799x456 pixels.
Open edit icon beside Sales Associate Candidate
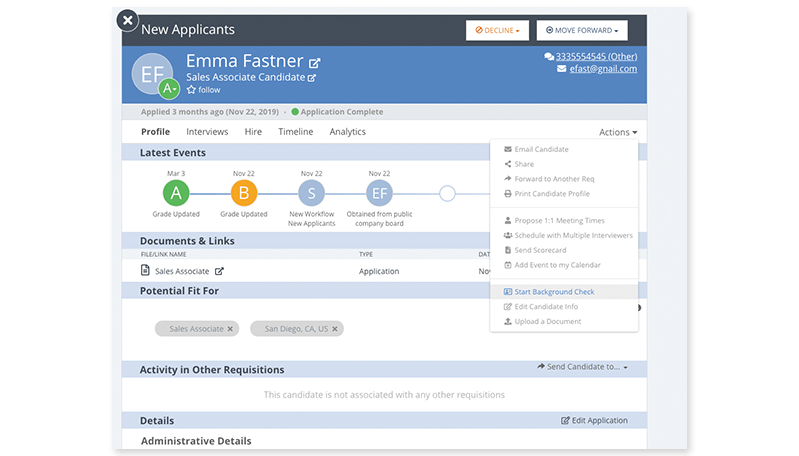coord(312,78)
